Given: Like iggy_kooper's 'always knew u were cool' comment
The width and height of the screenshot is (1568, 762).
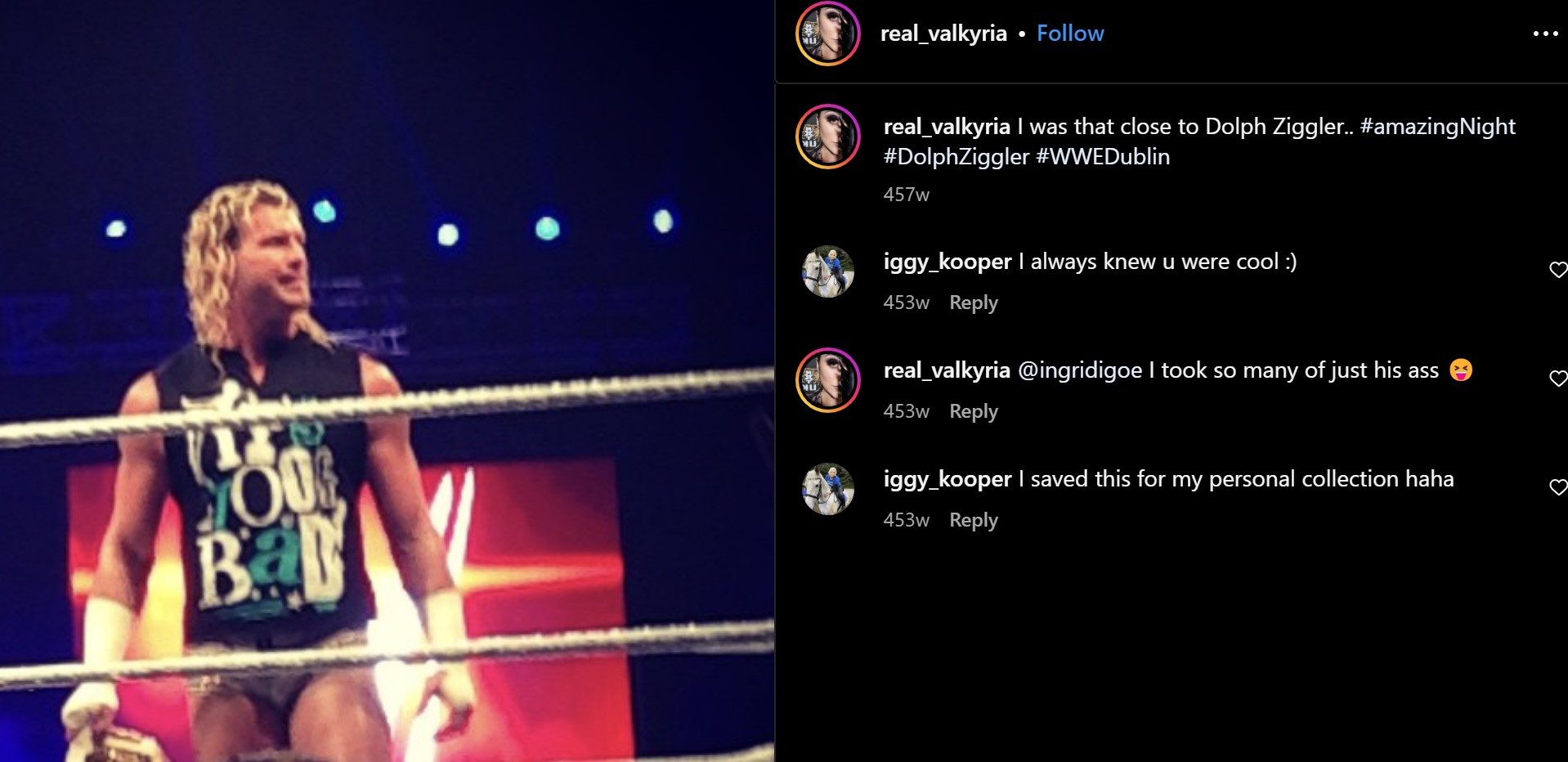Looking at the screenshot, I should [x=1558, y=270].
